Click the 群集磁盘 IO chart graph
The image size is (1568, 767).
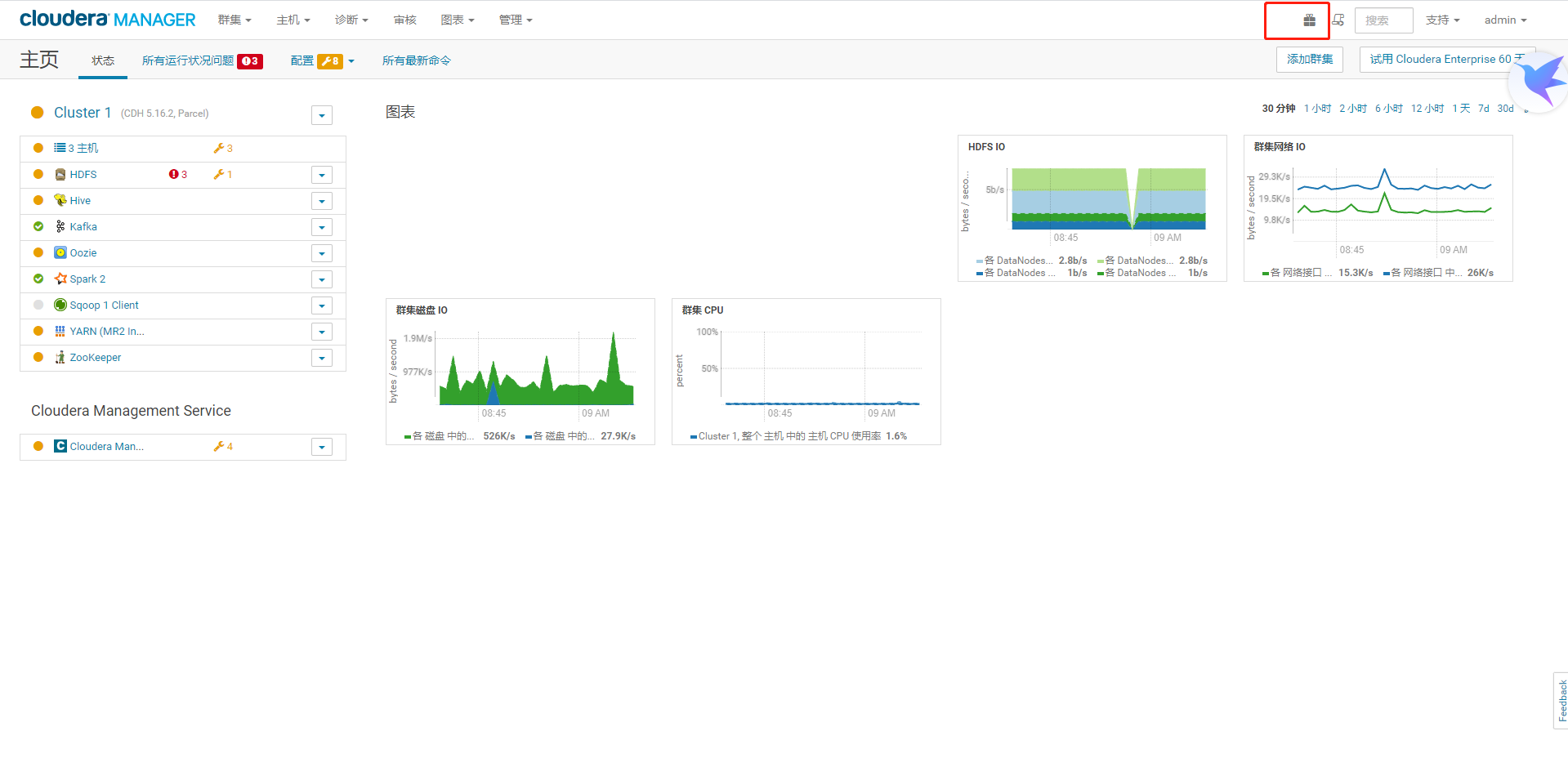(x=536, y=368)
